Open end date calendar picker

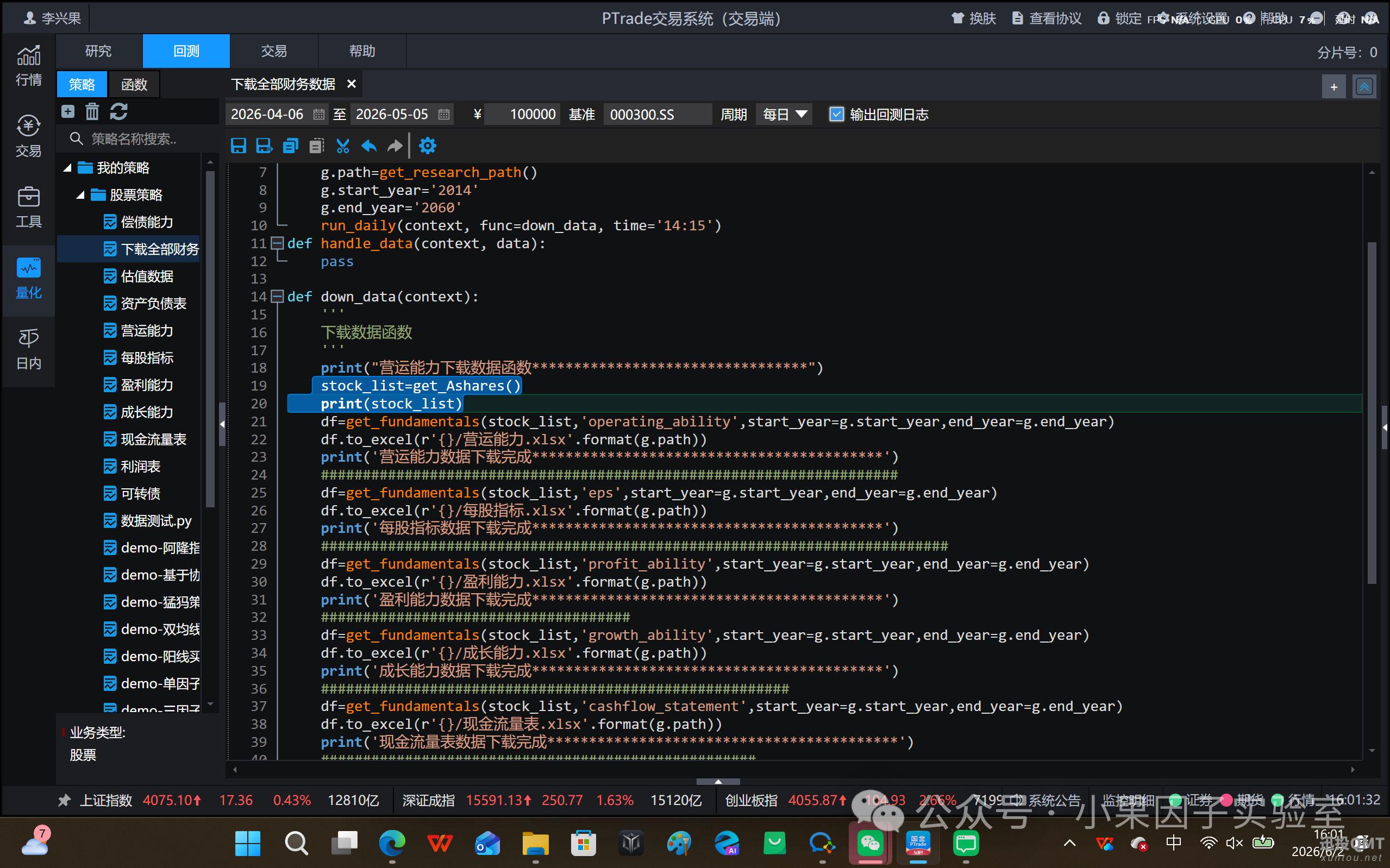click(x=444, y=114)
